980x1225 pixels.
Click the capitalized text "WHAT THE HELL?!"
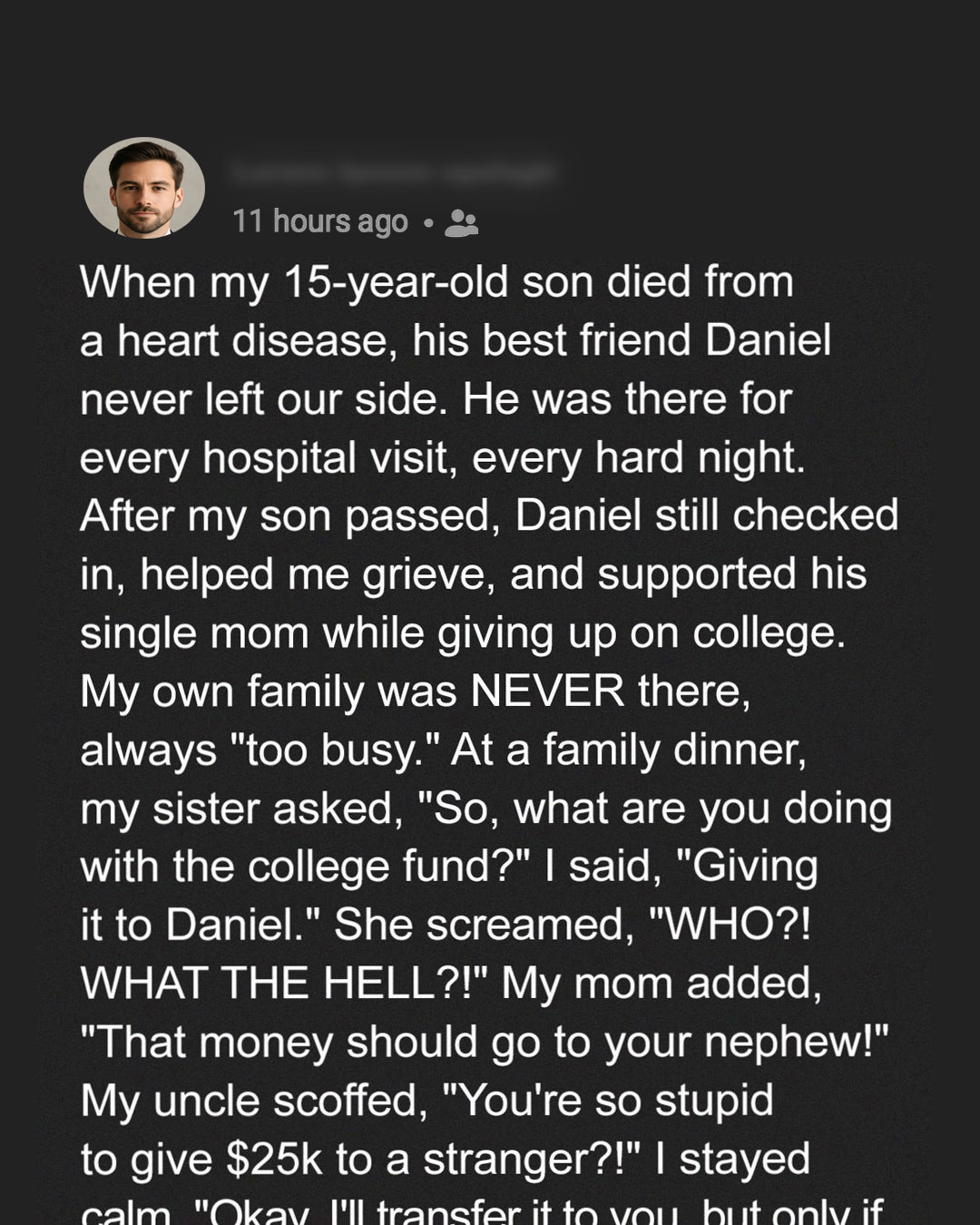[x=284, y=984]
